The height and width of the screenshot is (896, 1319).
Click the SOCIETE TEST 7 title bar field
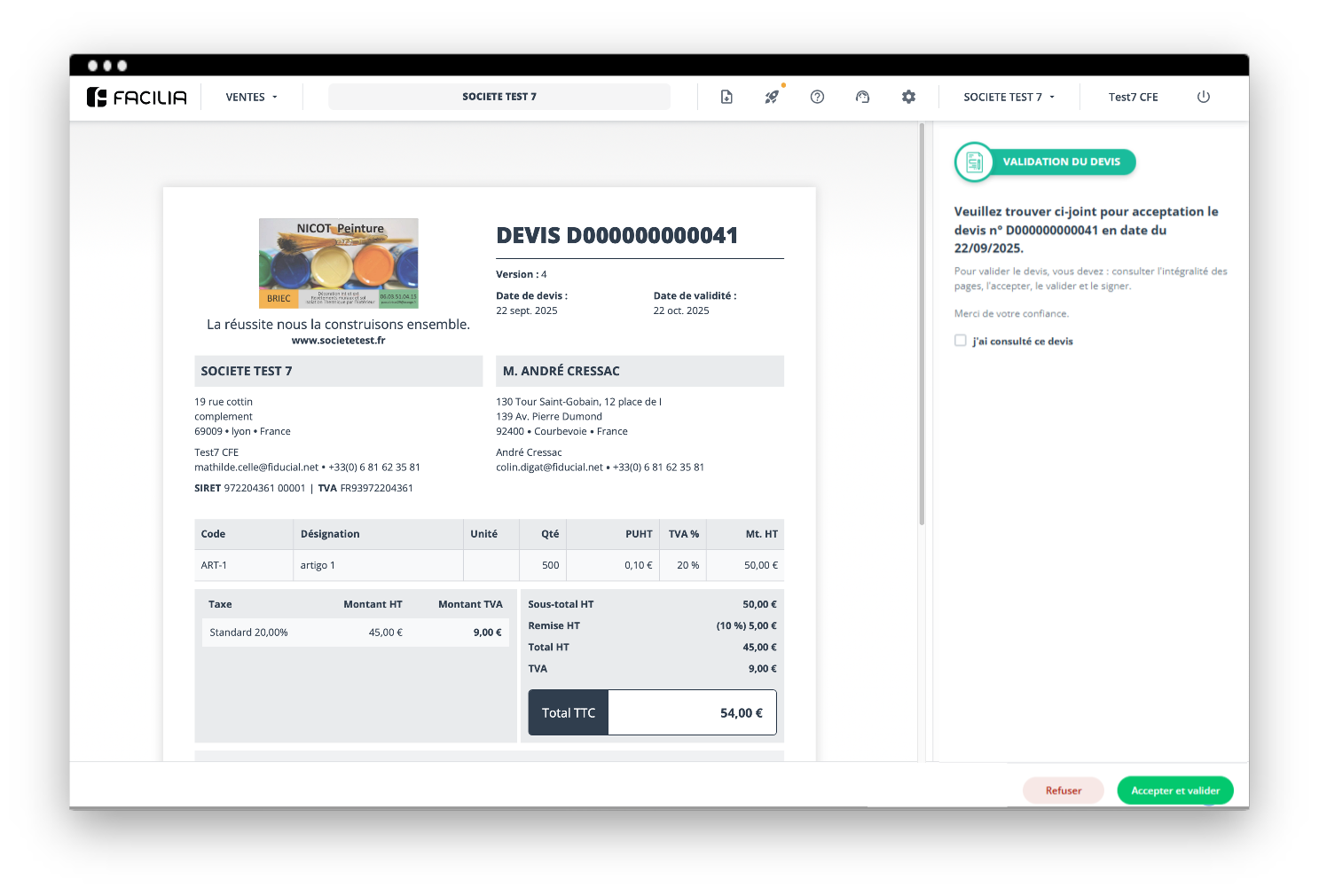coord(499,96)
